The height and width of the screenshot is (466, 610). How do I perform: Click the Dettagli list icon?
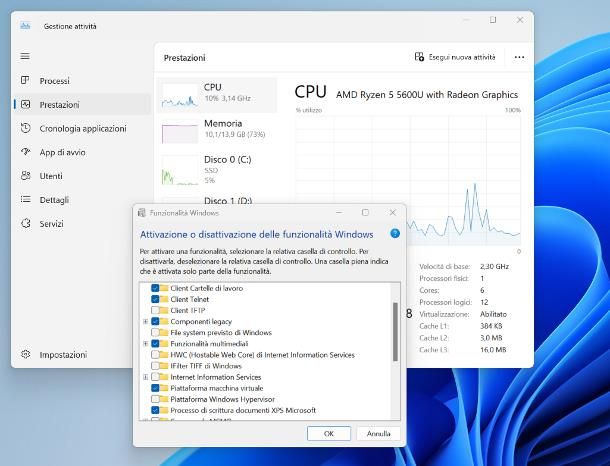(25, 199)
